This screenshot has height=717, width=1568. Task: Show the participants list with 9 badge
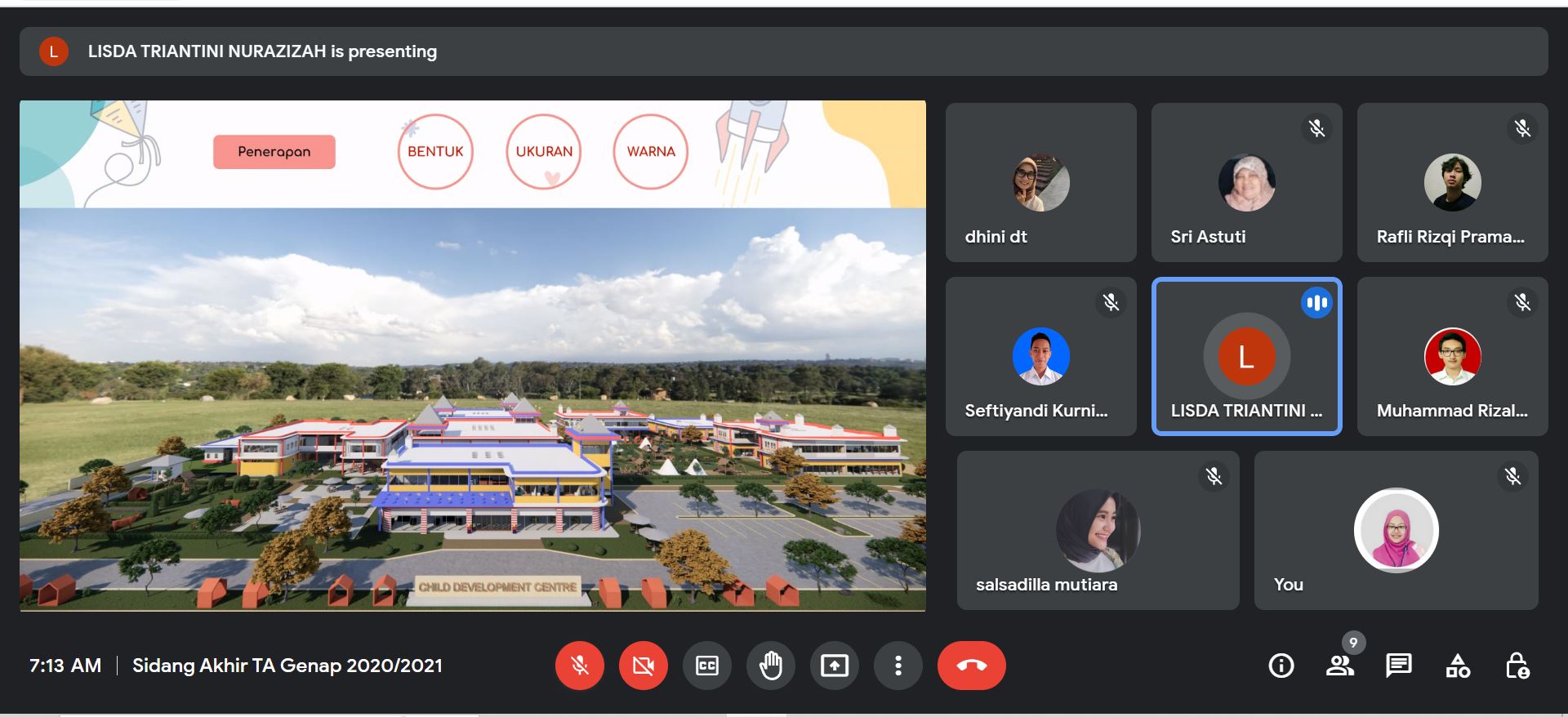coord(1339,666)
